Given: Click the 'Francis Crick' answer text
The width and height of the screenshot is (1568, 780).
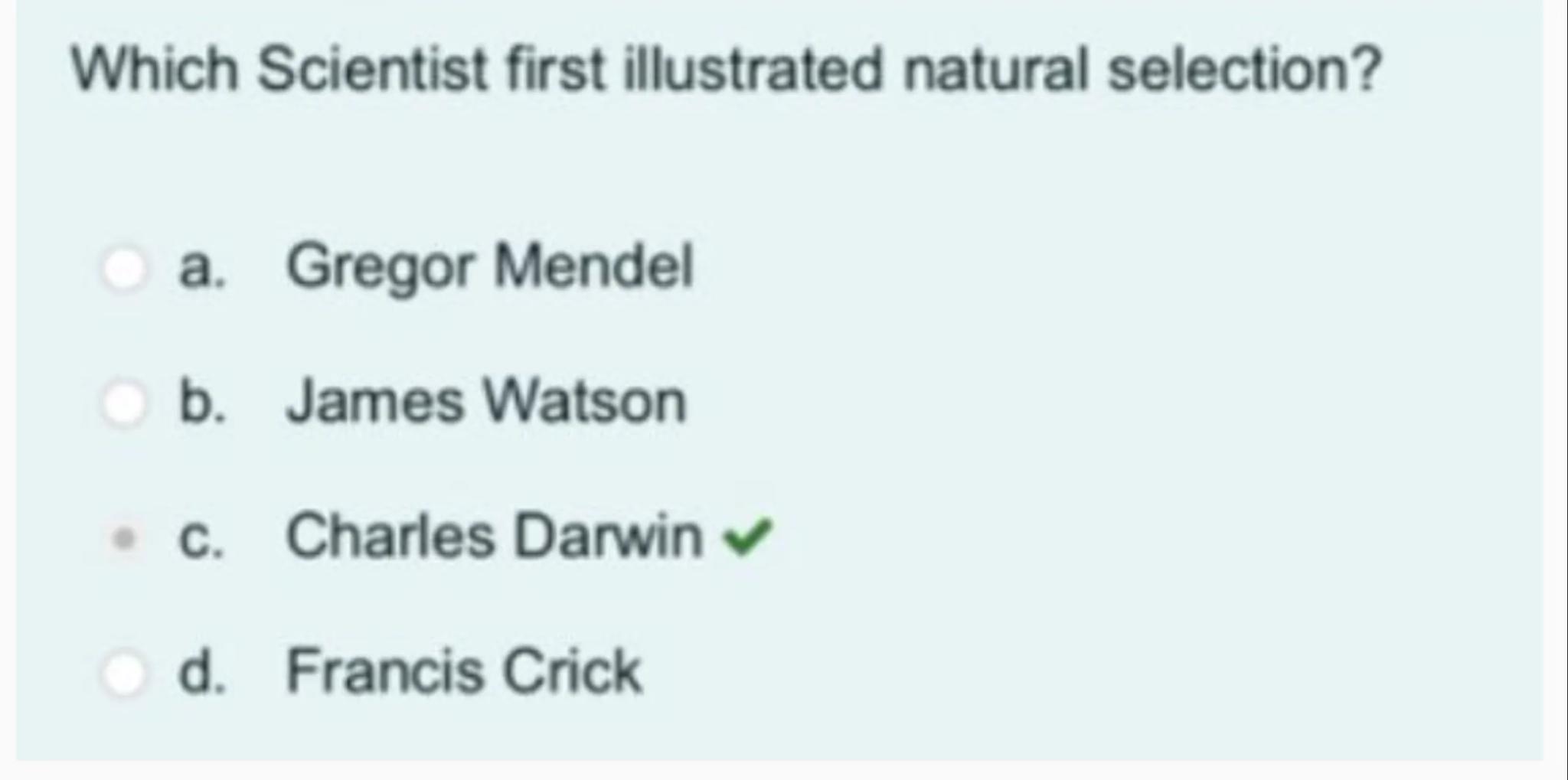Looking at the screenshot, I should pos(463,671).
